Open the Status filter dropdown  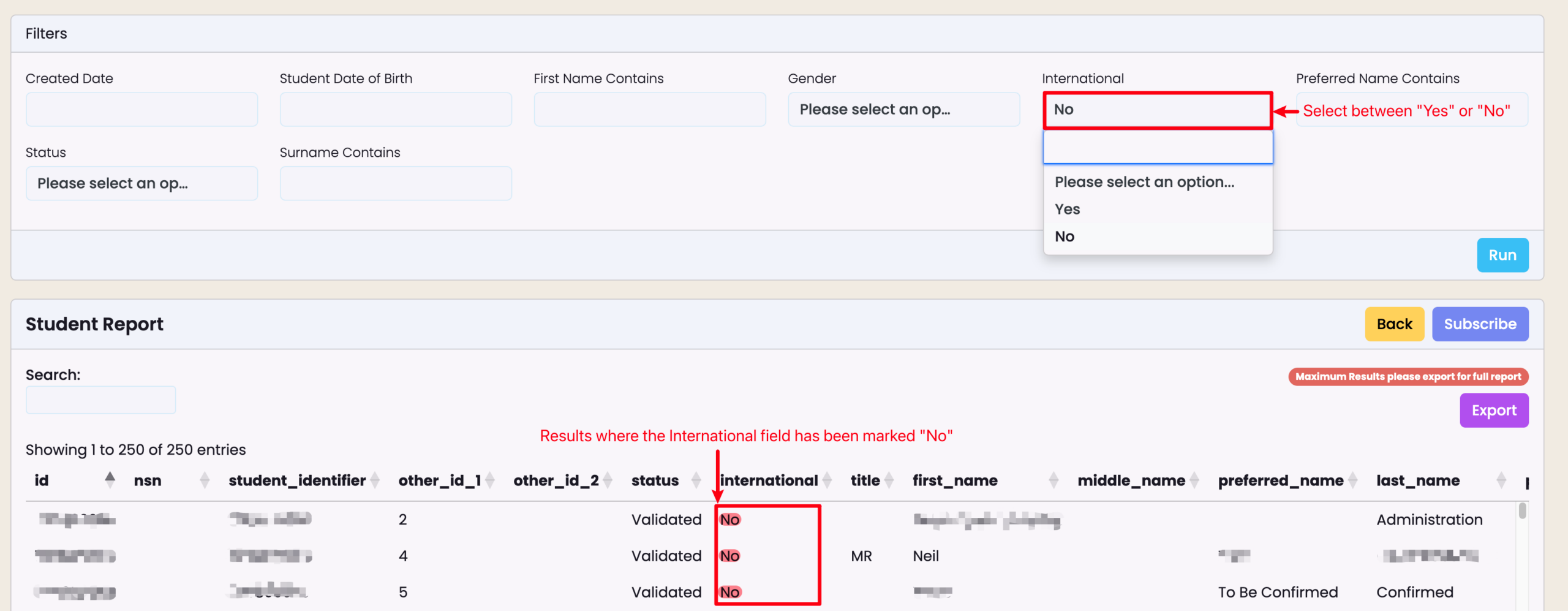(x=141, y=184)
